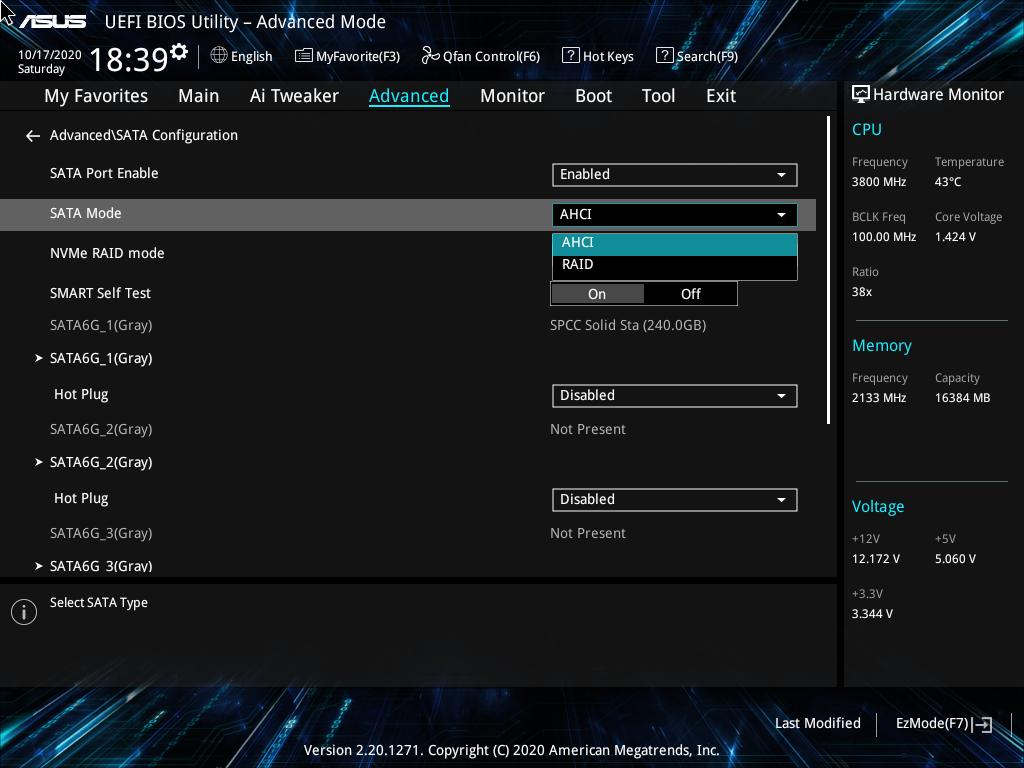Click the Memory heading
The height and width of the screenshot is (768, 1024).
tap(882, 346)
